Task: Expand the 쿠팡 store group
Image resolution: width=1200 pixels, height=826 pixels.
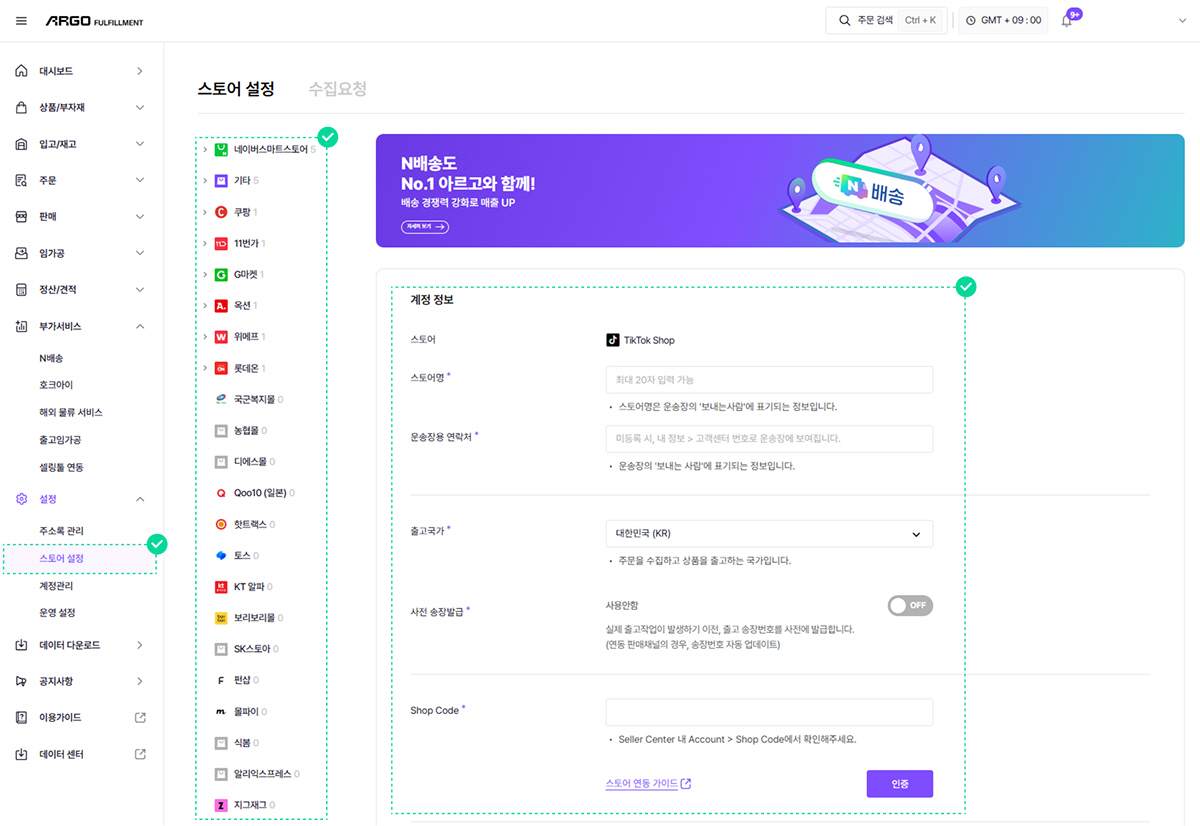Action: click(205, 212)
